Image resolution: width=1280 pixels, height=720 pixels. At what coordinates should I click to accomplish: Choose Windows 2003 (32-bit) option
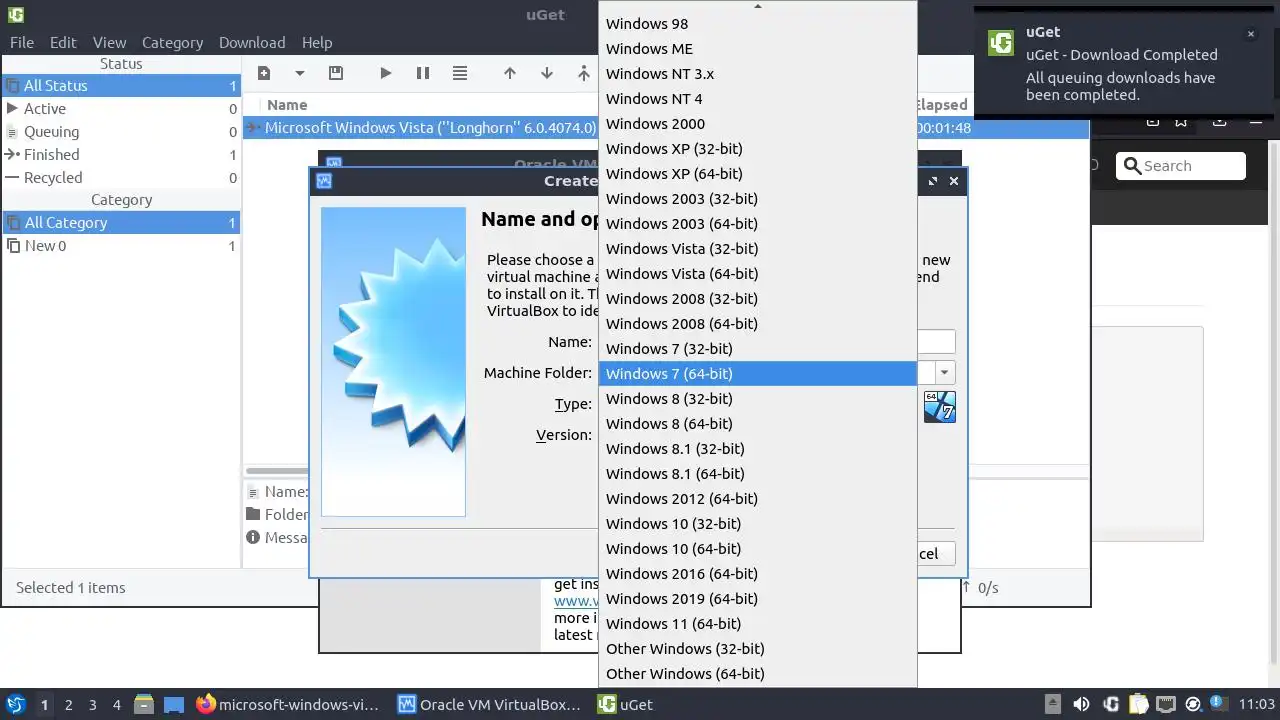pos(757,198)
